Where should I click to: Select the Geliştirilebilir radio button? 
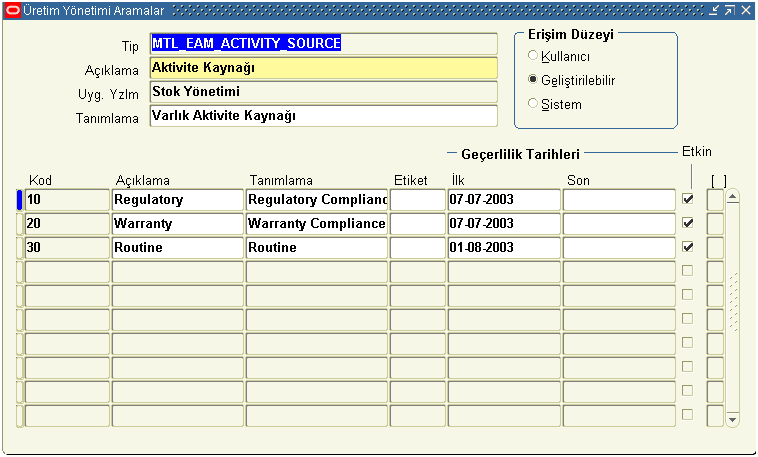533,80
